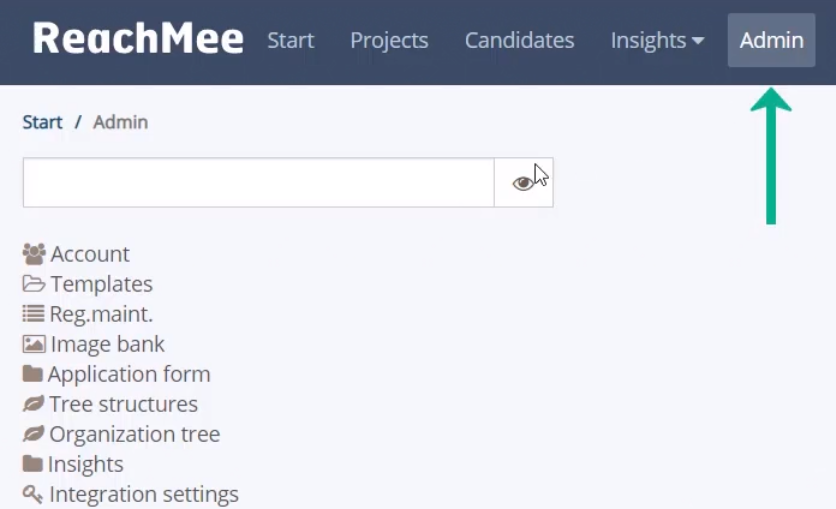This screenshot has width=836, height=509.
Task: Click the Integration settings key icon
Action: click(x=33, y=494)
